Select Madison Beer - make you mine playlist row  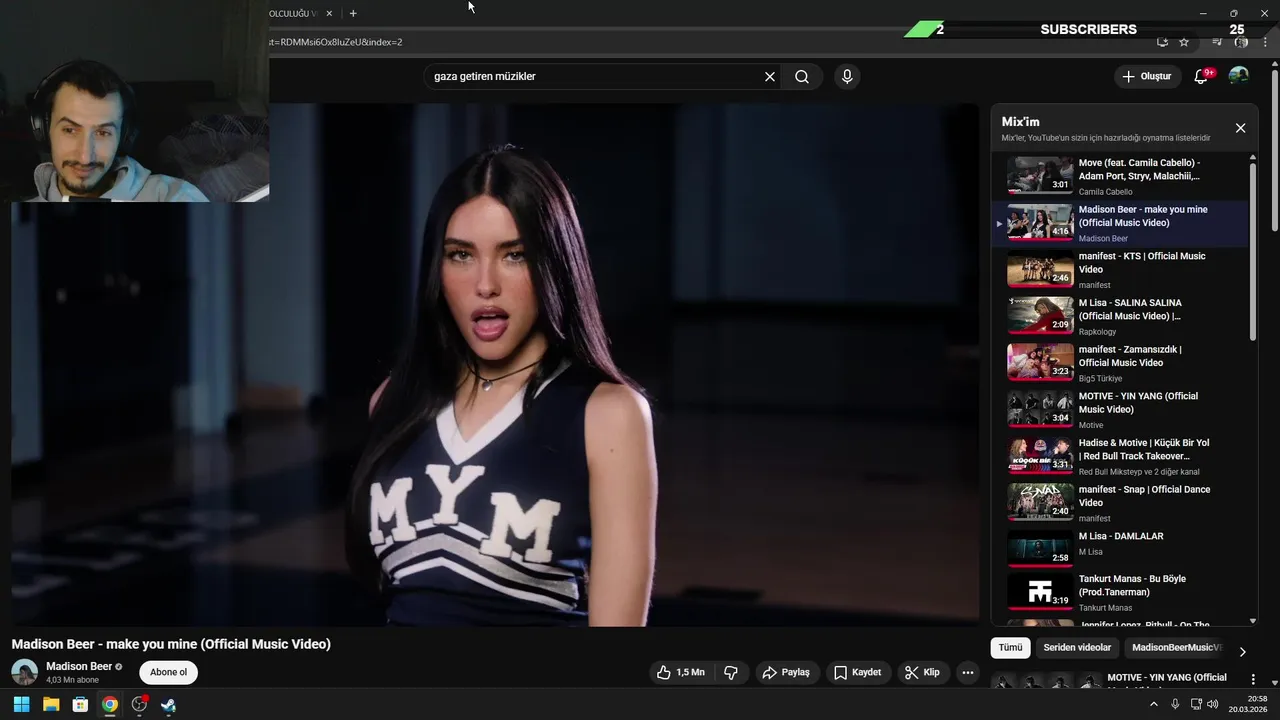1120,223
